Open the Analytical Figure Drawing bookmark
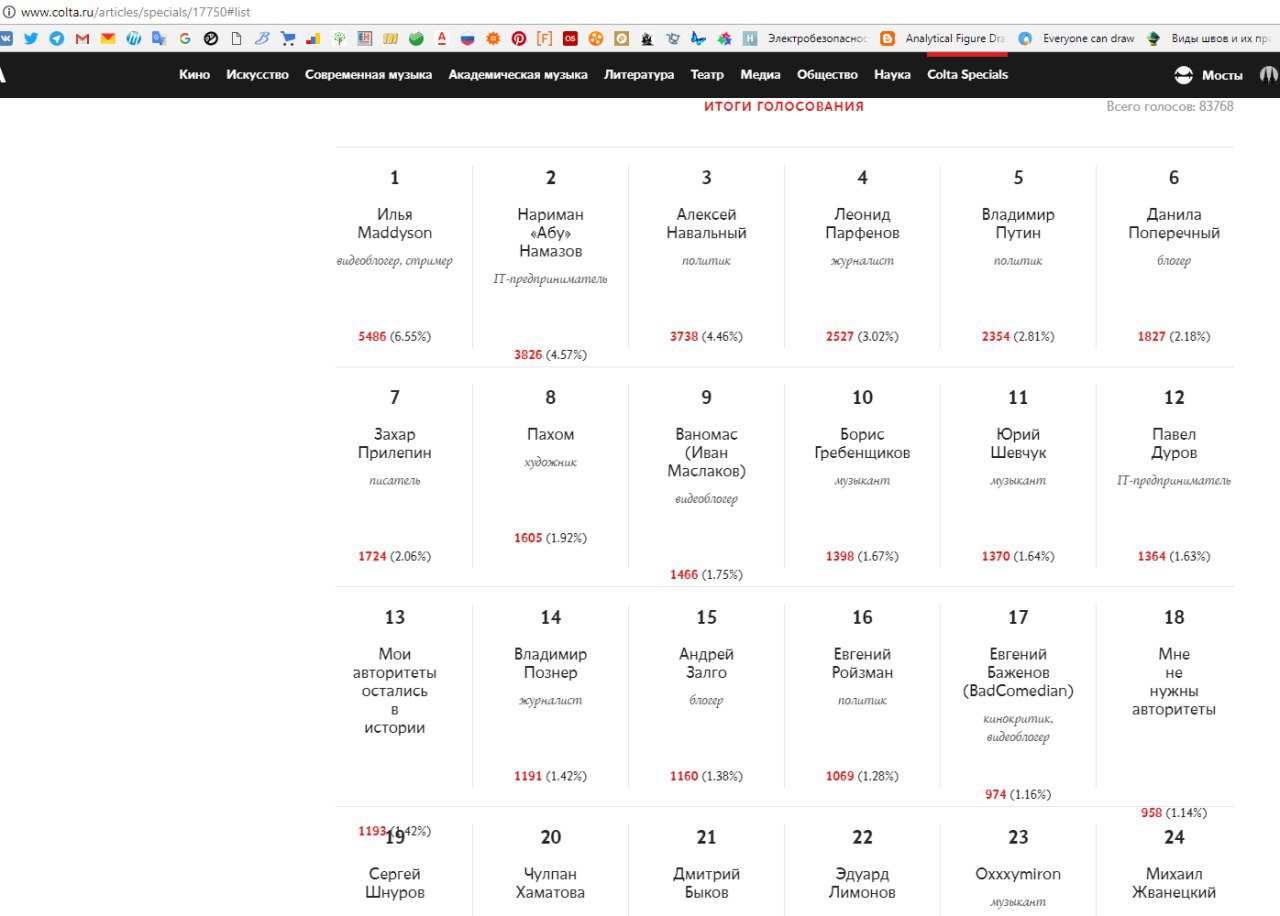 click(943, 39)
